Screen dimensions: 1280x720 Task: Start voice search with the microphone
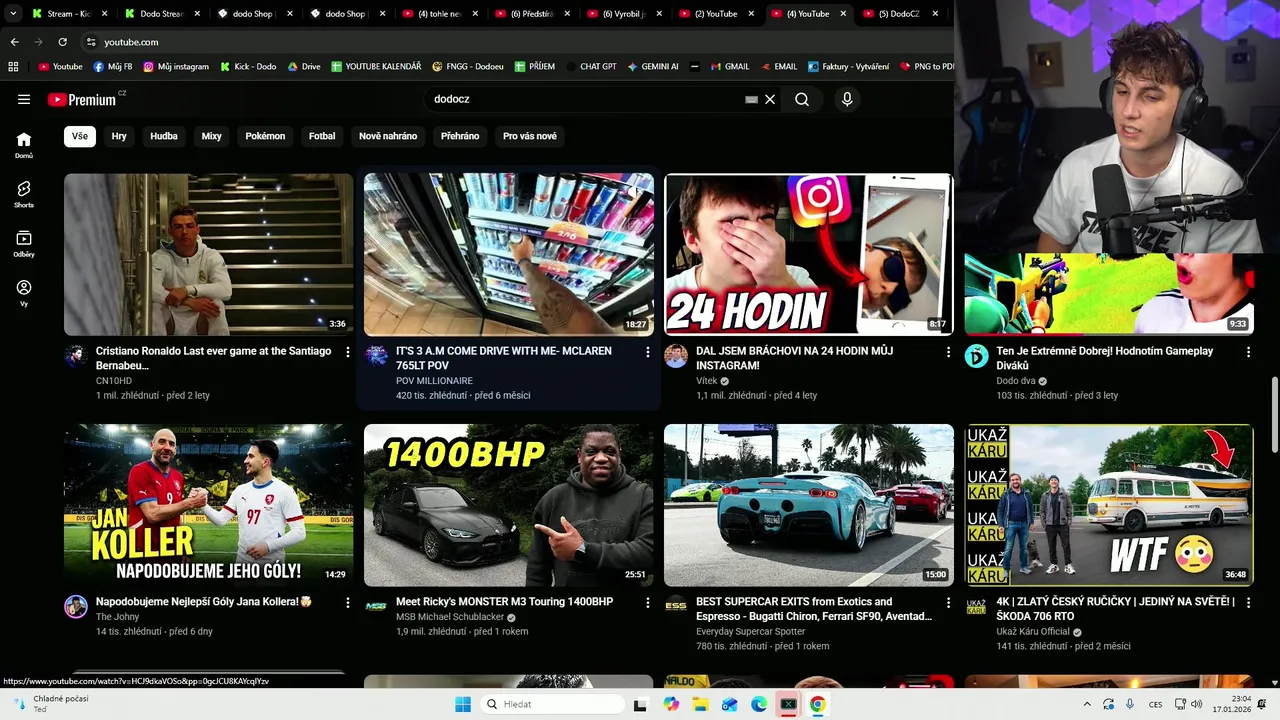pos(847,99)
